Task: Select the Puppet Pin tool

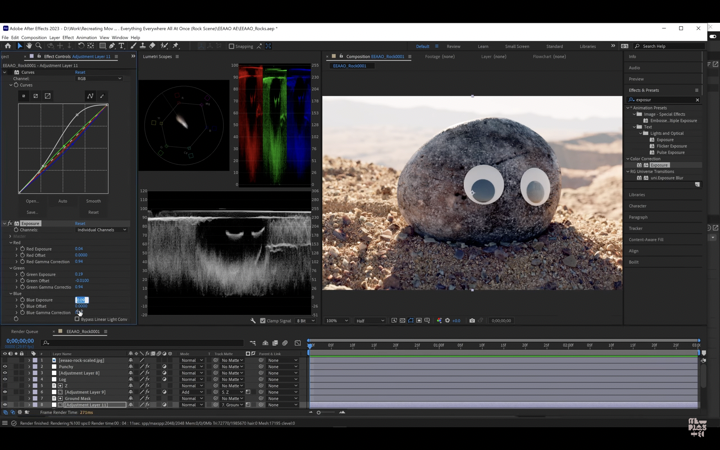Action: point(175,46)
